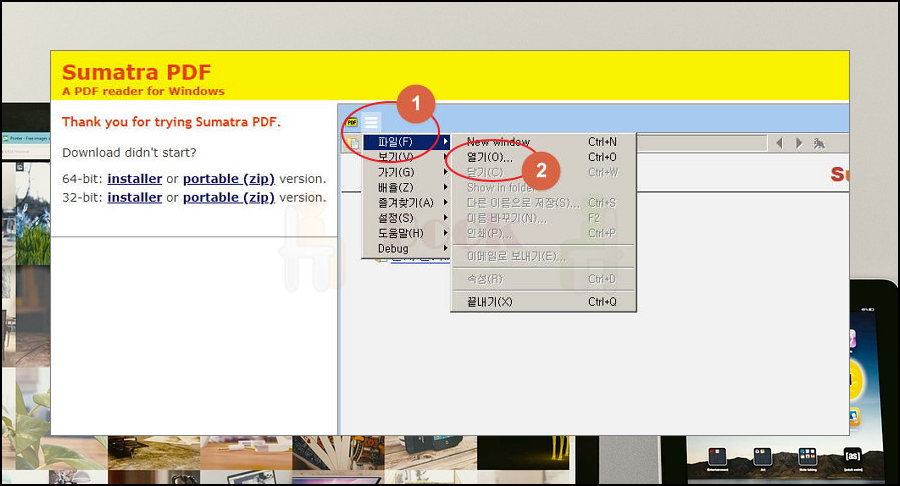Click 이메일로 보내기(E)... entry

543,256
